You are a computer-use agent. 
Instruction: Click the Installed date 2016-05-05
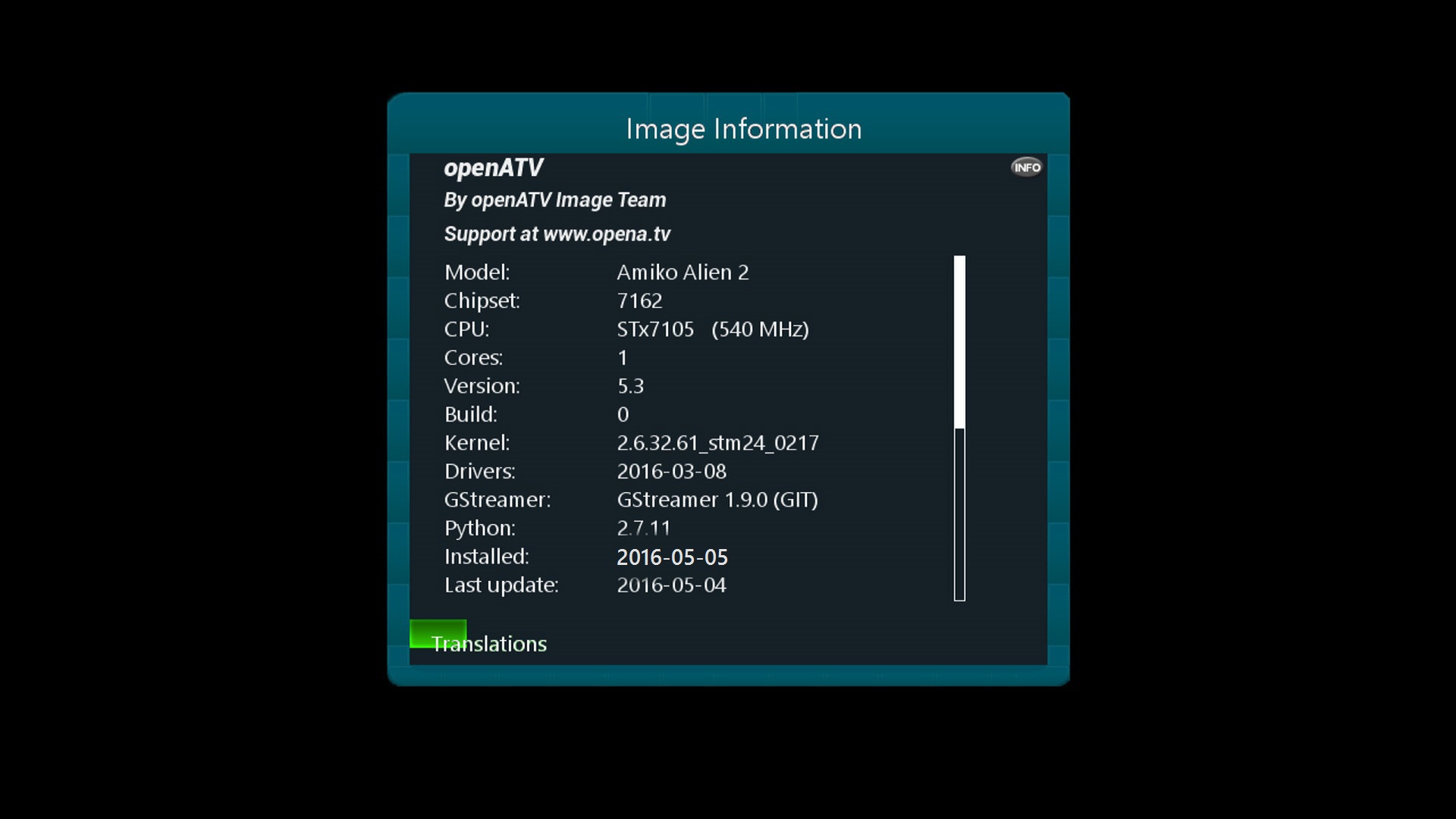pyautogui.click(x=672, y=557)
